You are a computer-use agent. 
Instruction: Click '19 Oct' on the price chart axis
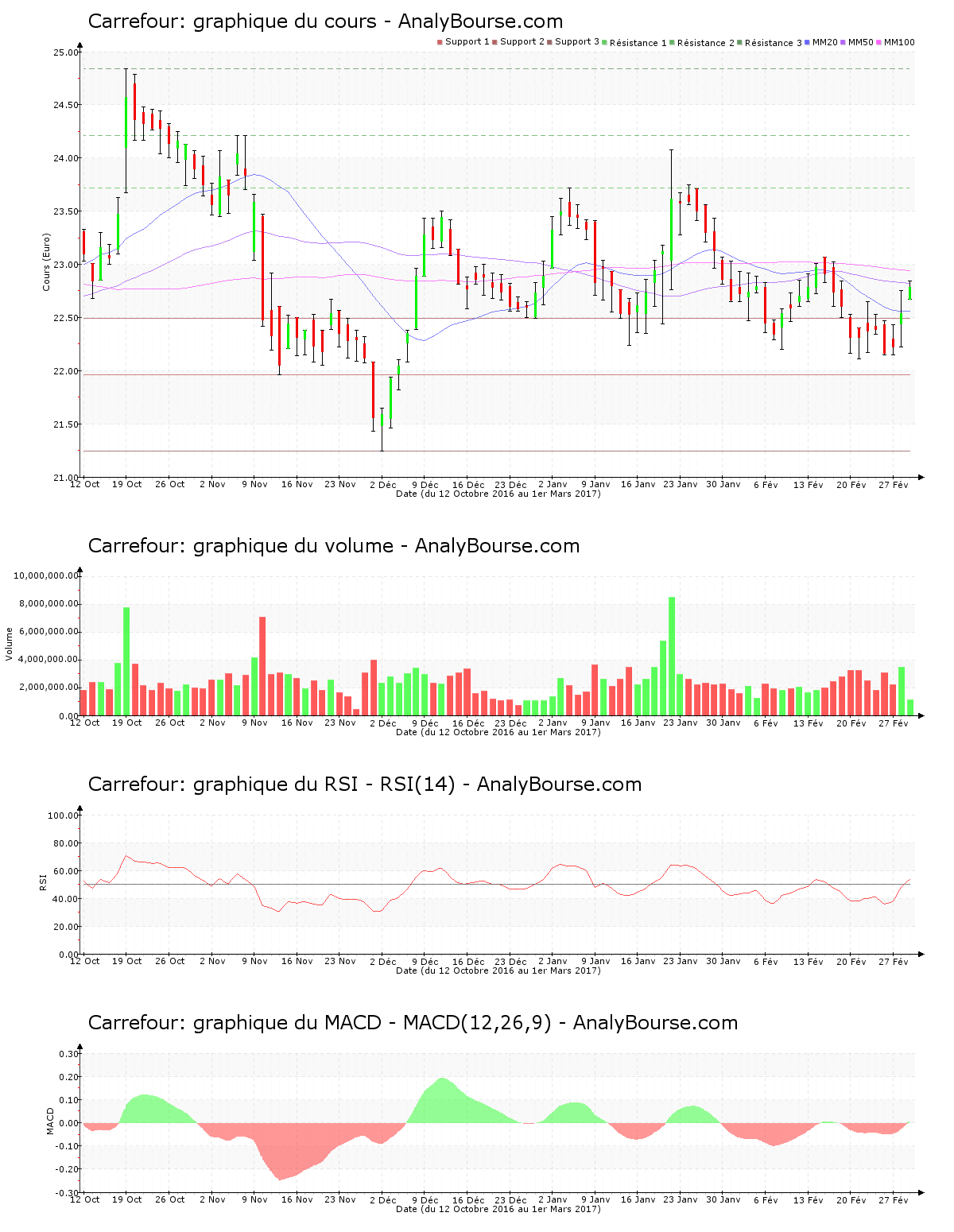pyautogui.click(x=127, y=484)
